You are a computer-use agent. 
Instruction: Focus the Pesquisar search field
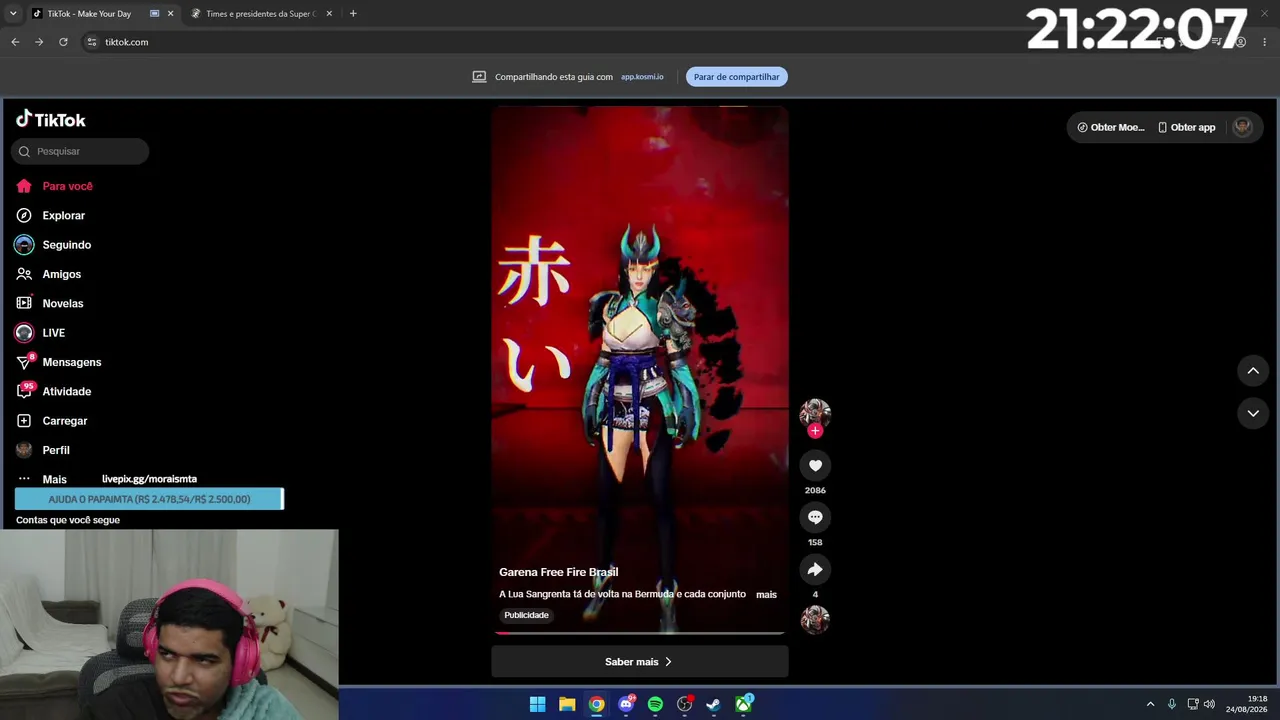80,151
